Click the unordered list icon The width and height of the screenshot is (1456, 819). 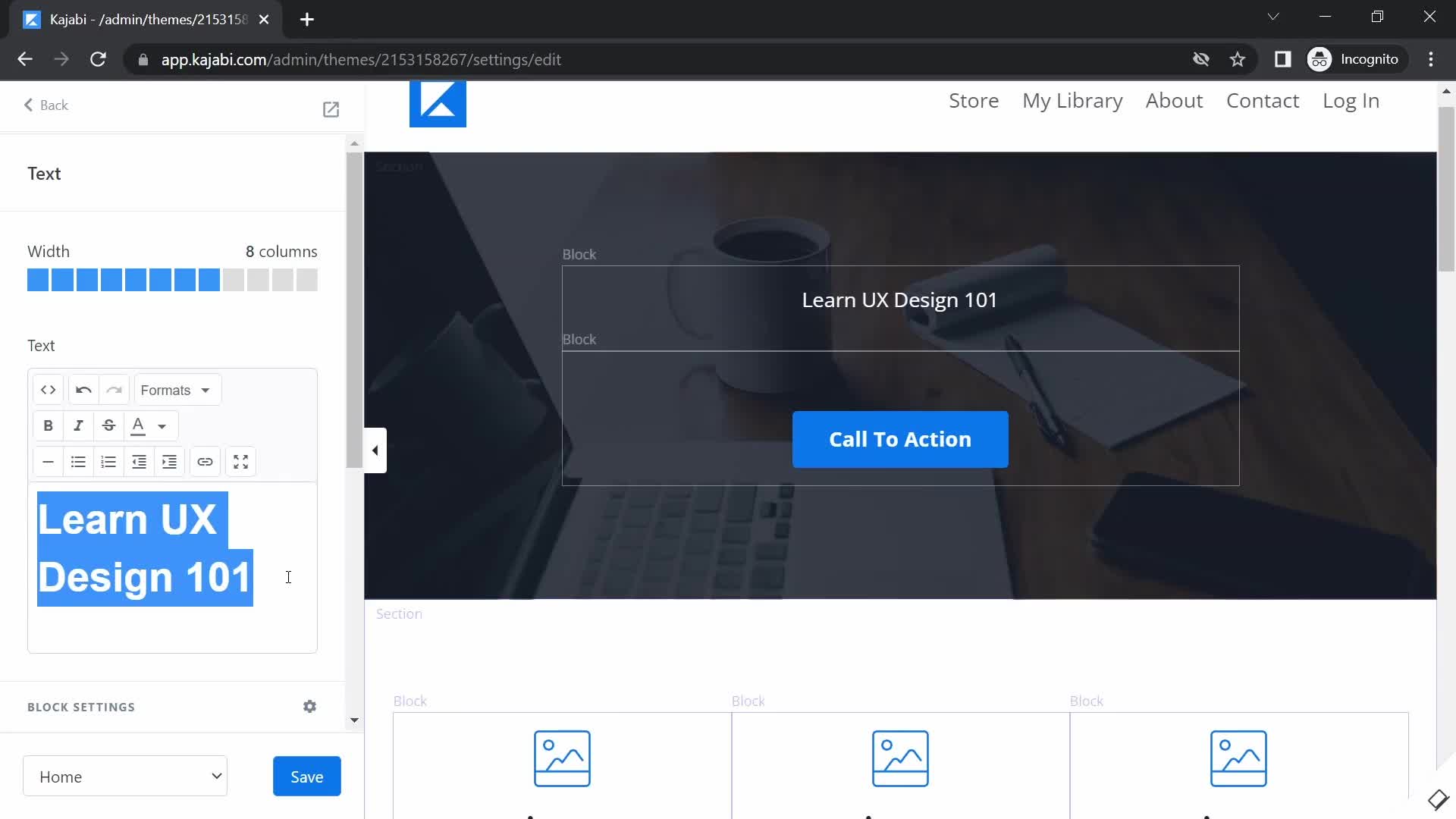(x=78, y=461)
